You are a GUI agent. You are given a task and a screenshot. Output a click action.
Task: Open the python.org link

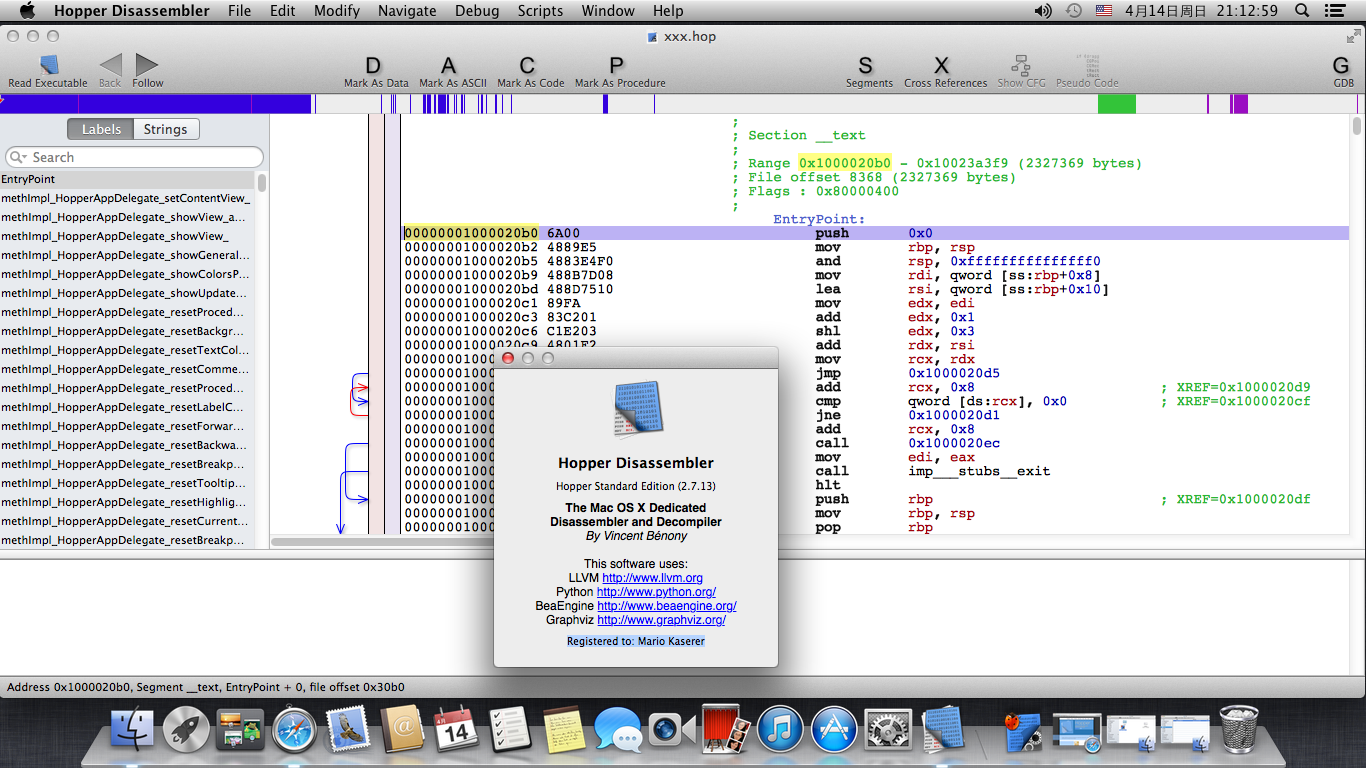[656, 592]
